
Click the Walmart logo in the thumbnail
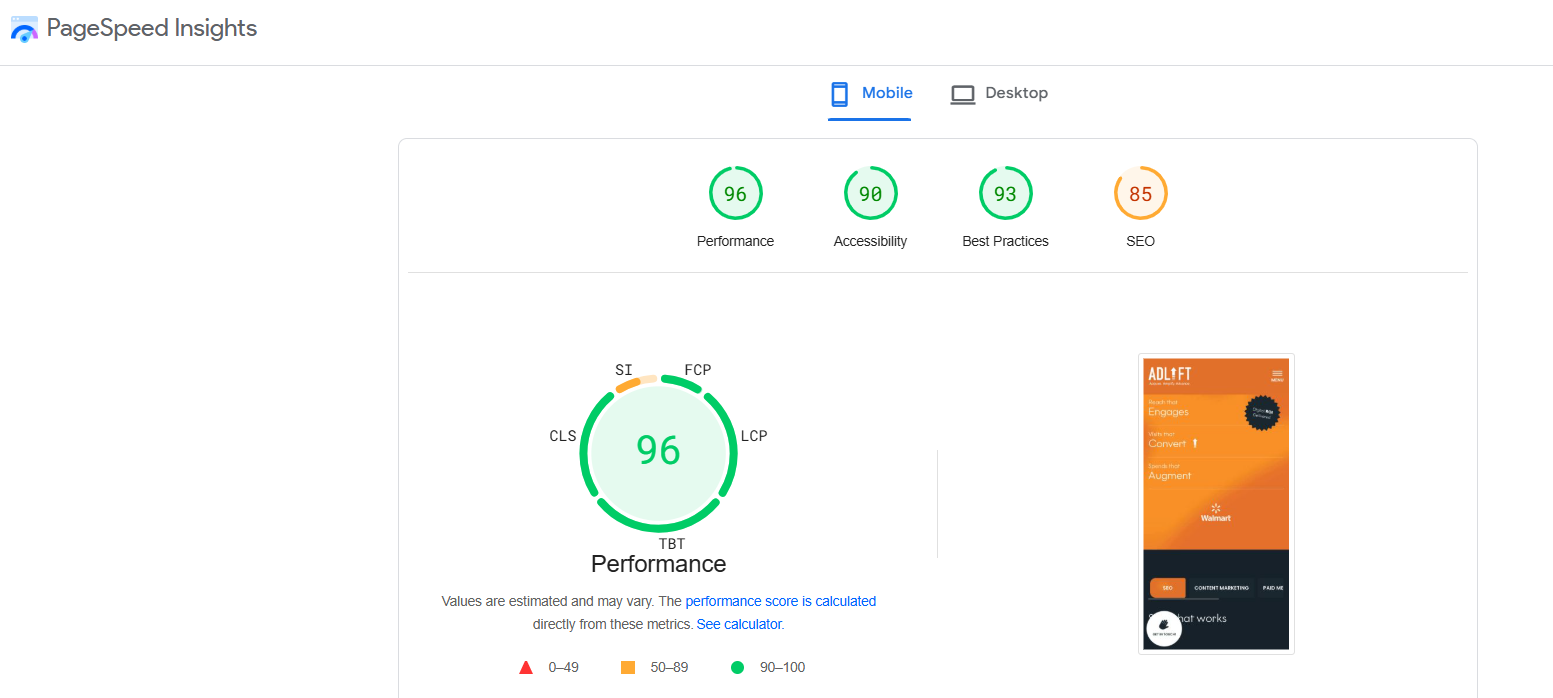[x=1216, y=513]
